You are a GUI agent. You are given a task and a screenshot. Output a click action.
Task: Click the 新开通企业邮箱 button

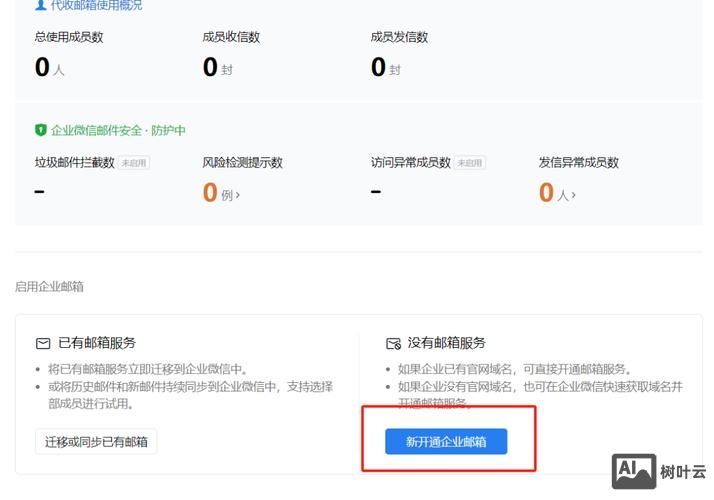(x=446, y=441)
